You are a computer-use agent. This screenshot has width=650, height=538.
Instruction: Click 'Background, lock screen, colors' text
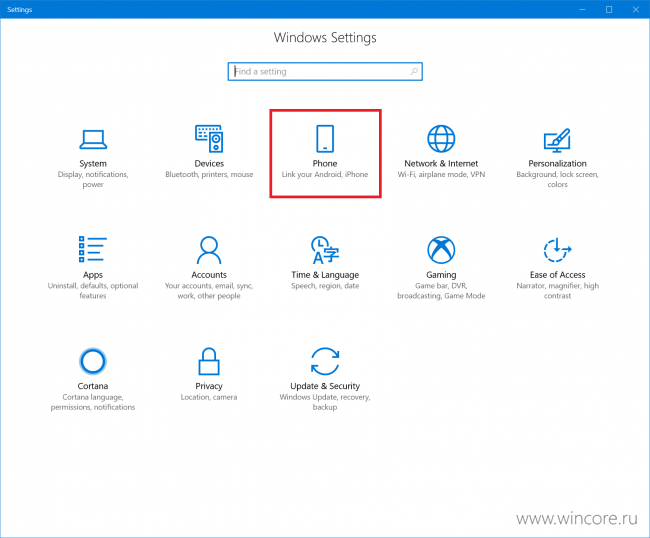[557, 179]
